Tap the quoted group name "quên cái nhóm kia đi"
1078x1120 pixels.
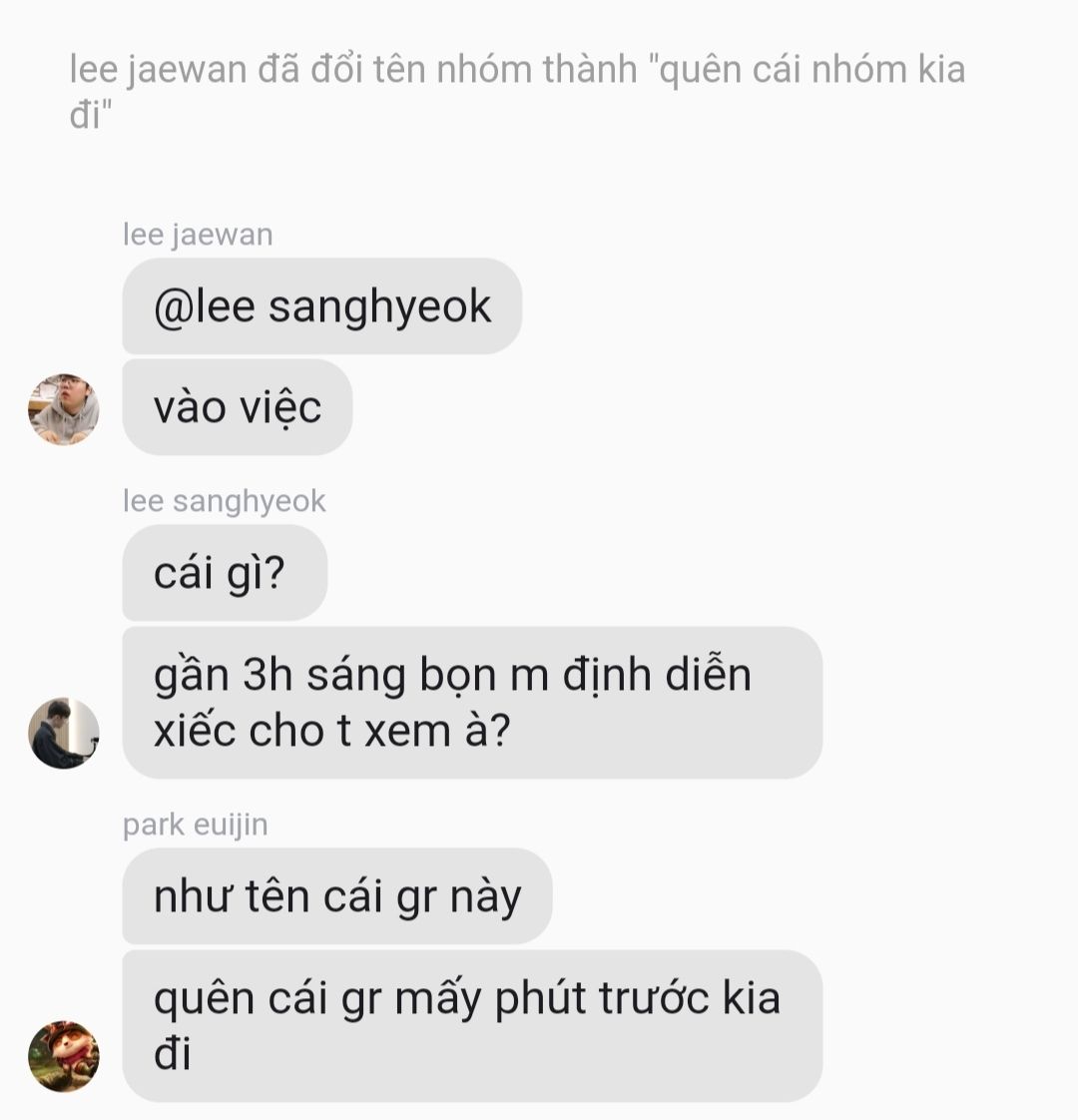tap(517, 92)
